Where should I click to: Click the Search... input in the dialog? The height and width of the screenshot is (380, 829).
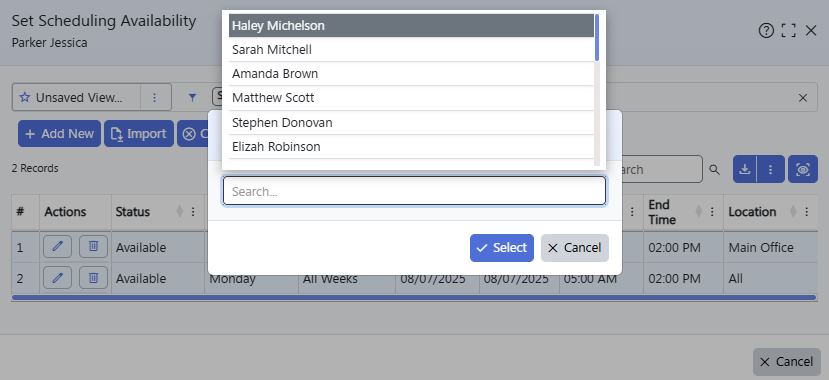click(414, 191)
